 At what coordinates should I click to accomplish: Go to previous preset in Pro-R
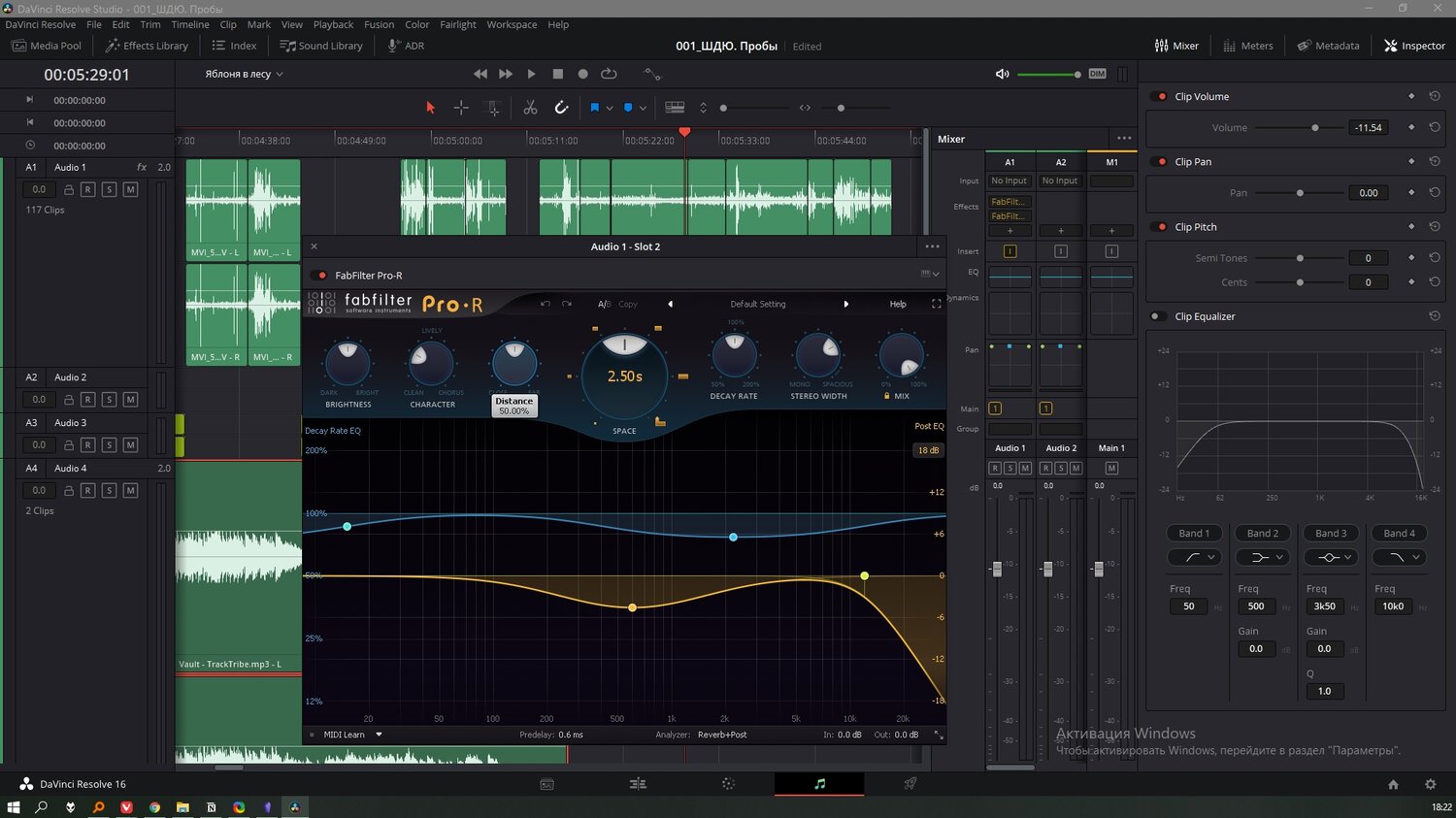(670, 304)
